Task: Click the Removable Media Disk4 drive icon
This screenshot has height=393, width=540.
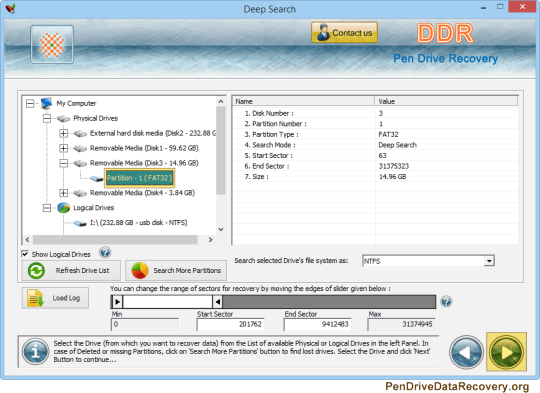Action: pos(80,193)
